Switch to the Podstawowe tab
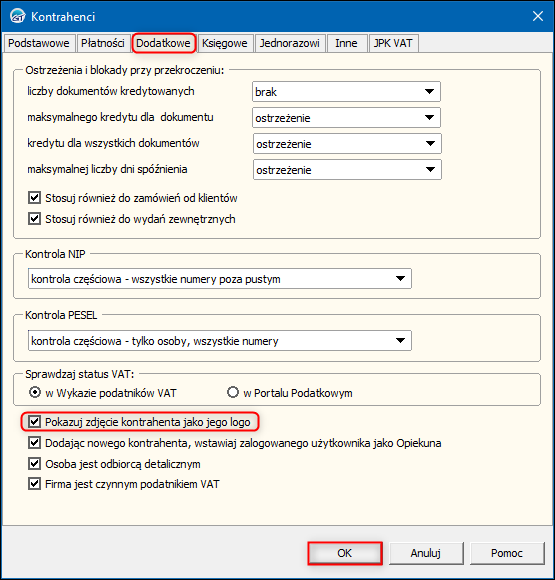Screen dimensions: 555x580 tap(39, 43)
